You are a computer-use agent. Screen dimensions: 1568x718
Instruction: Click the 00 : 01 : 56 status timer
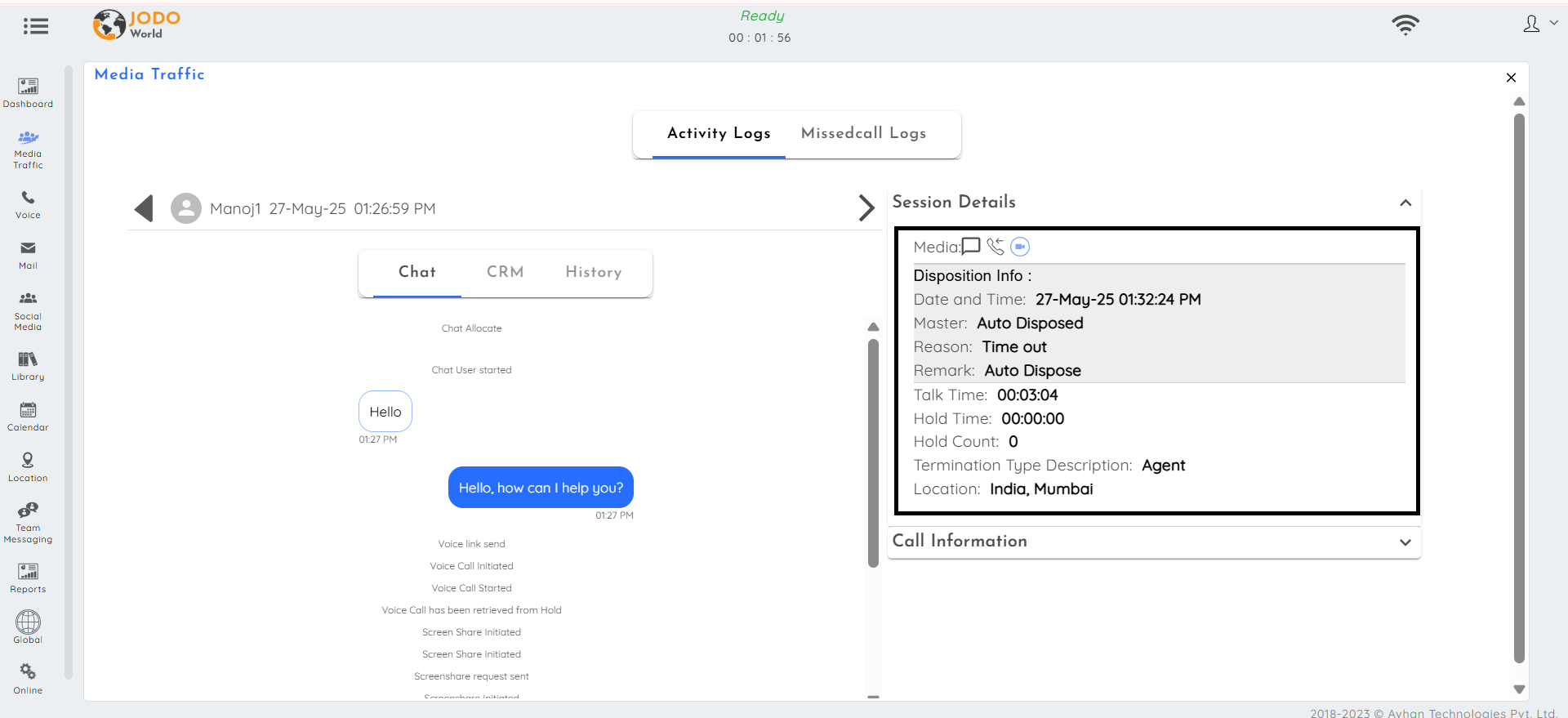(760, 38)
